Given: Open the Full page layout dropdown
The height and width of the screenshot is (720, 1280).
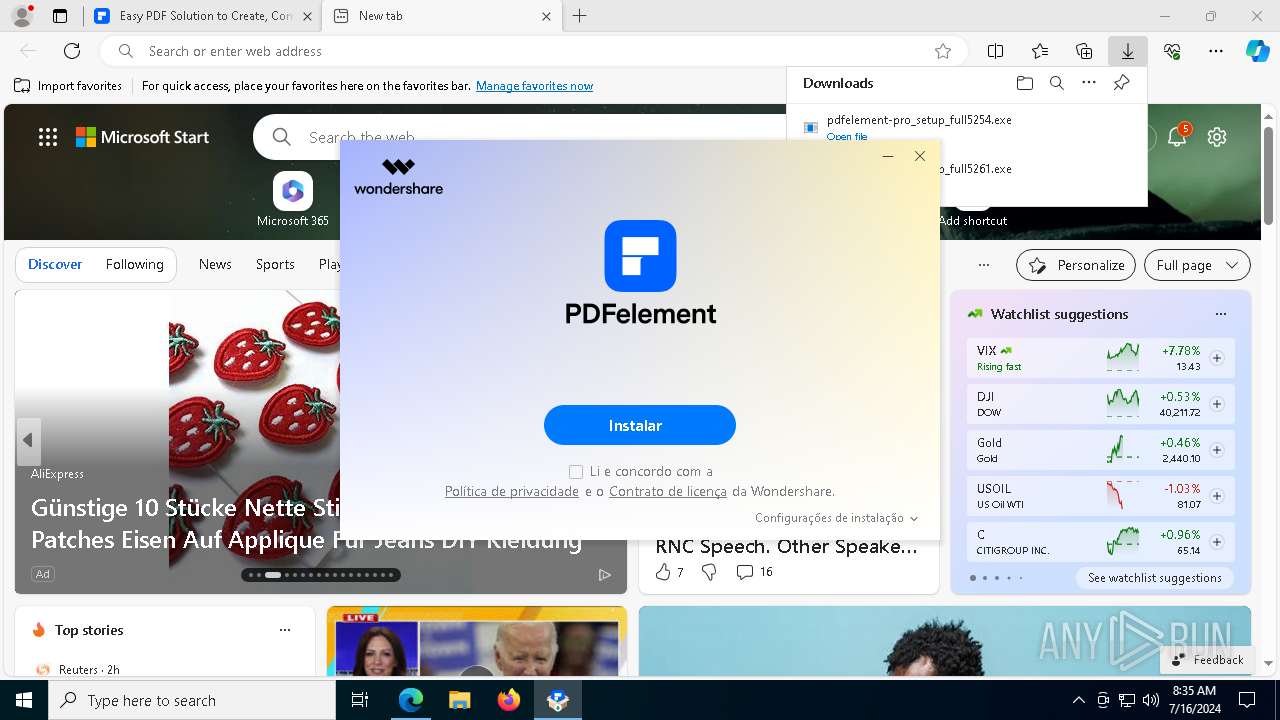Looking at the screenshot, I should [1197, 265].
